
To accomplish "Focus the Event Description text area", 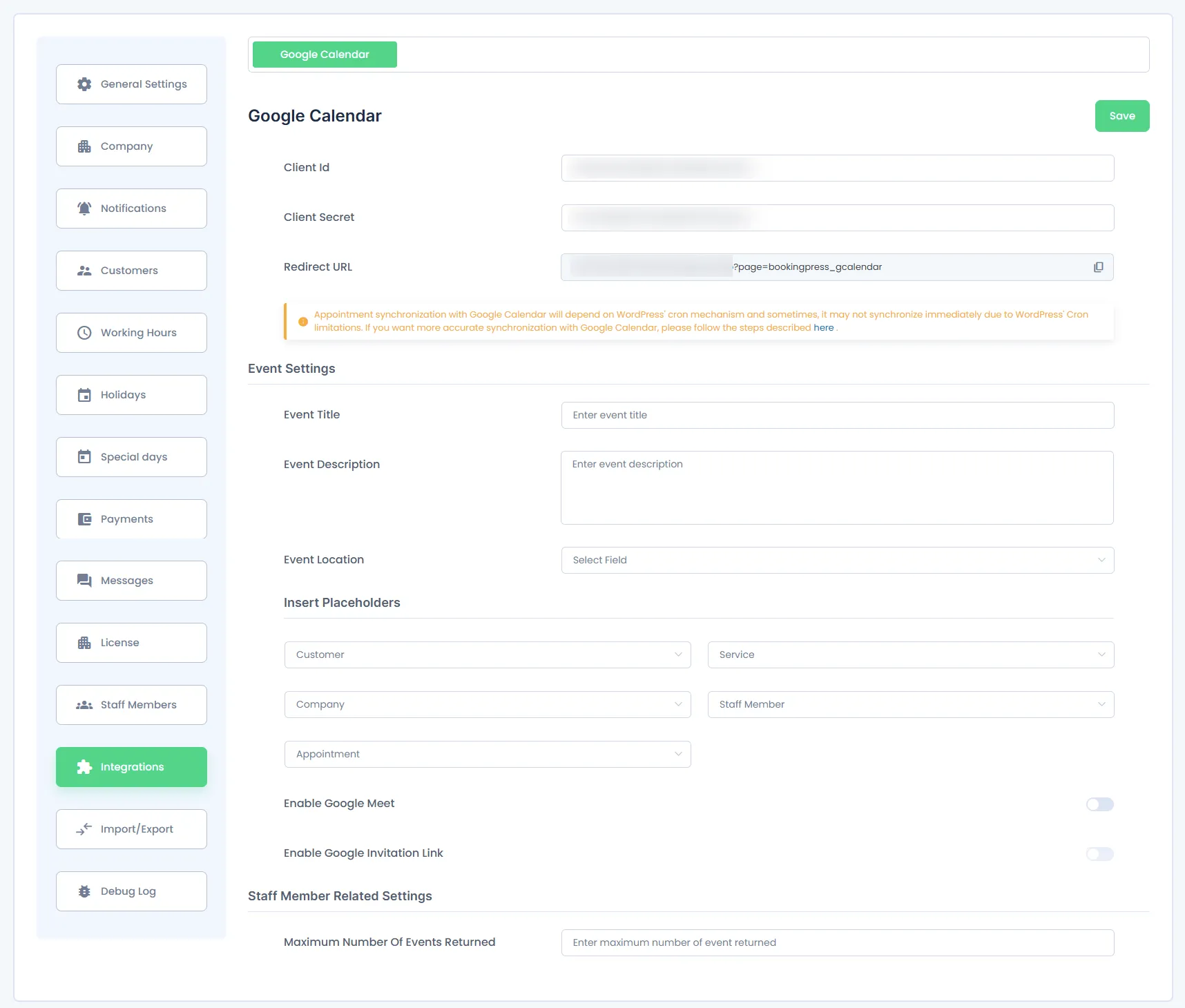I will tap(837, 487).
